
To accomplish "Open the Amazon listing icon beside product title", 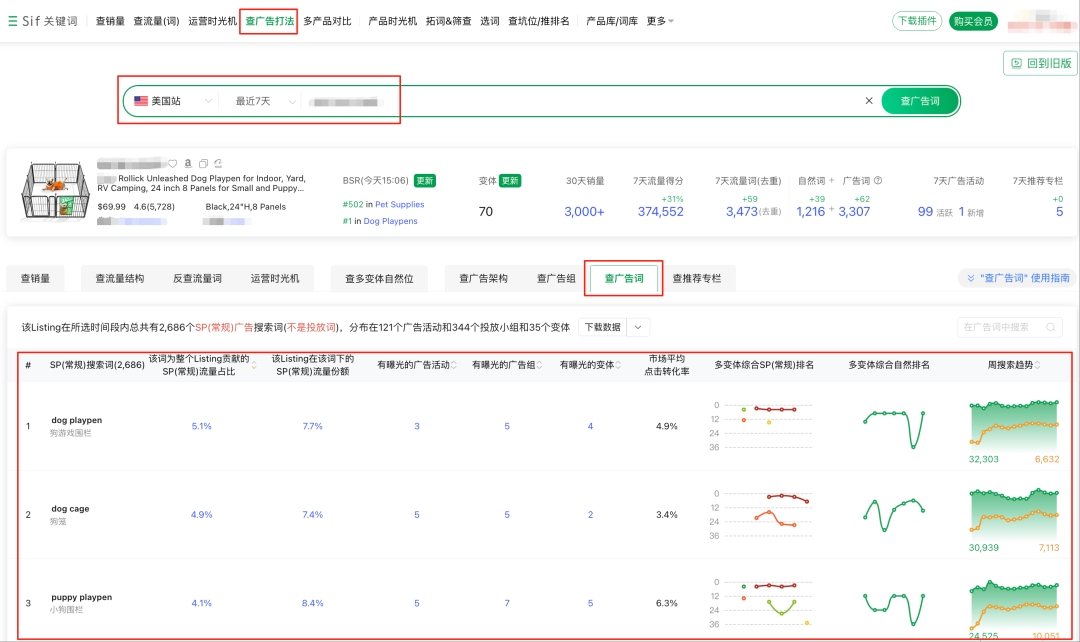I will (x=188, y=164).
